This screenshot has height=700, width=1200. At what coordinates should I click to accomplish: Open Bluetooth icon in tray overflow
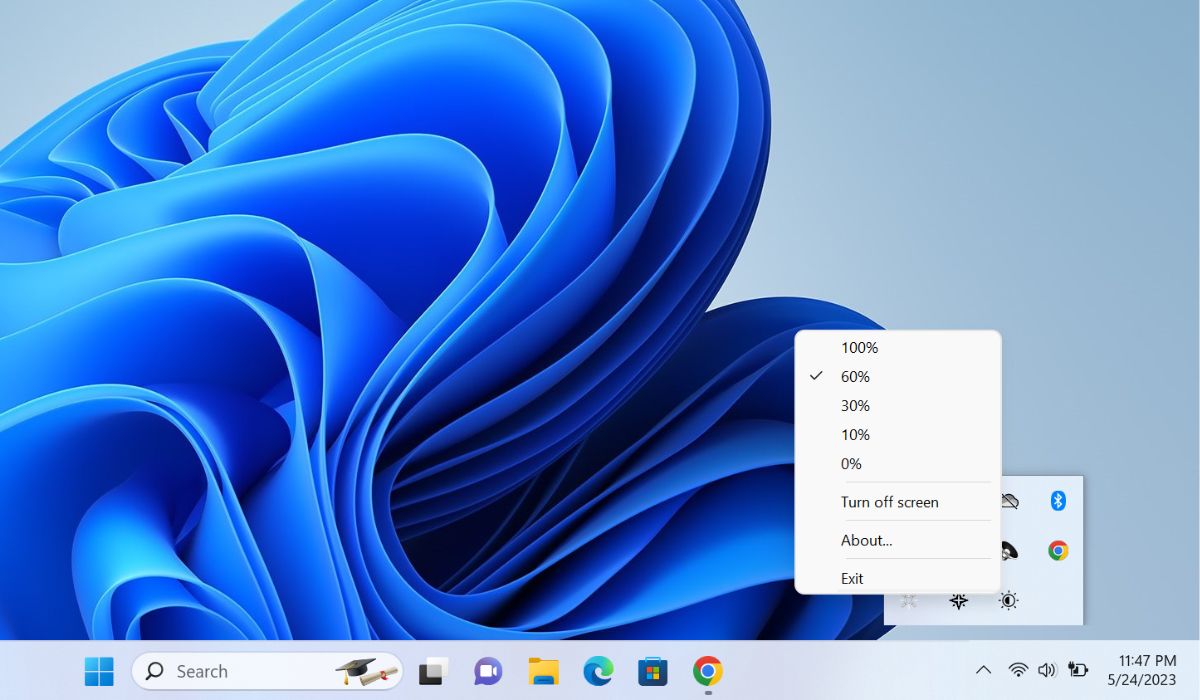pos(1058,501)
